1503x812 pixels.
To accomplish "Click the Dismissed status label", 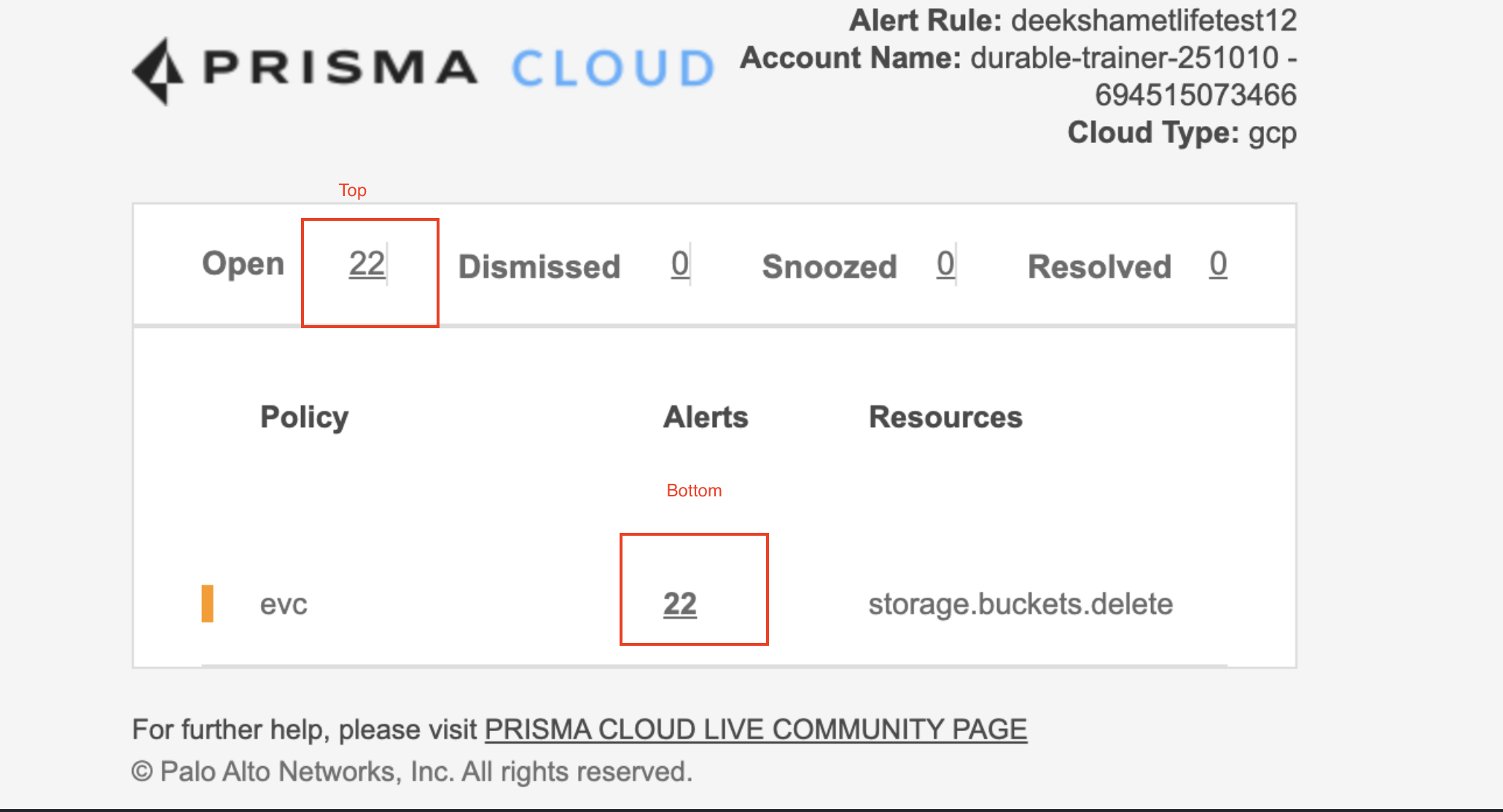I will coord(539,267).
